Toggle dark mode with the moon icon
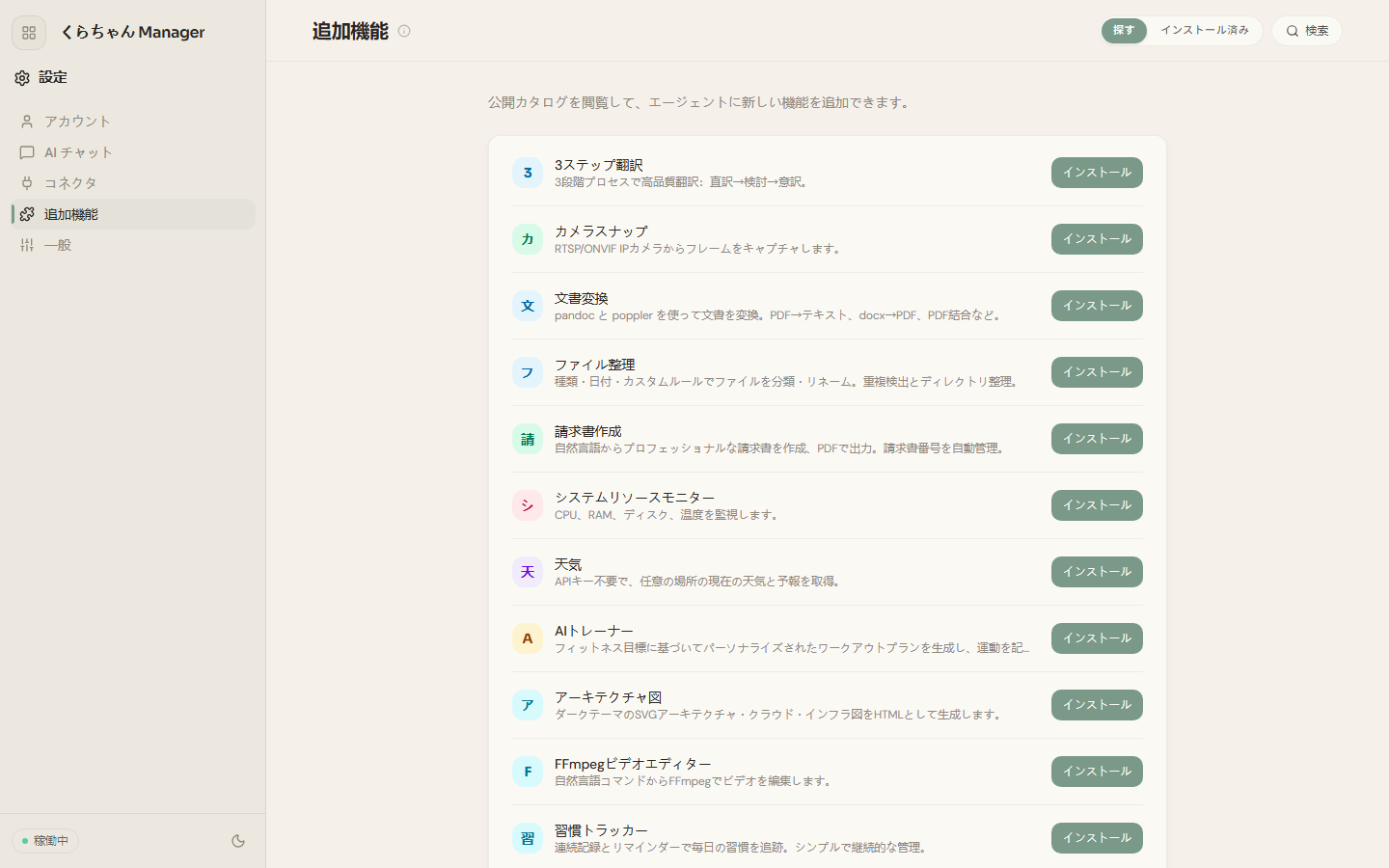 [x=238, y=841]
